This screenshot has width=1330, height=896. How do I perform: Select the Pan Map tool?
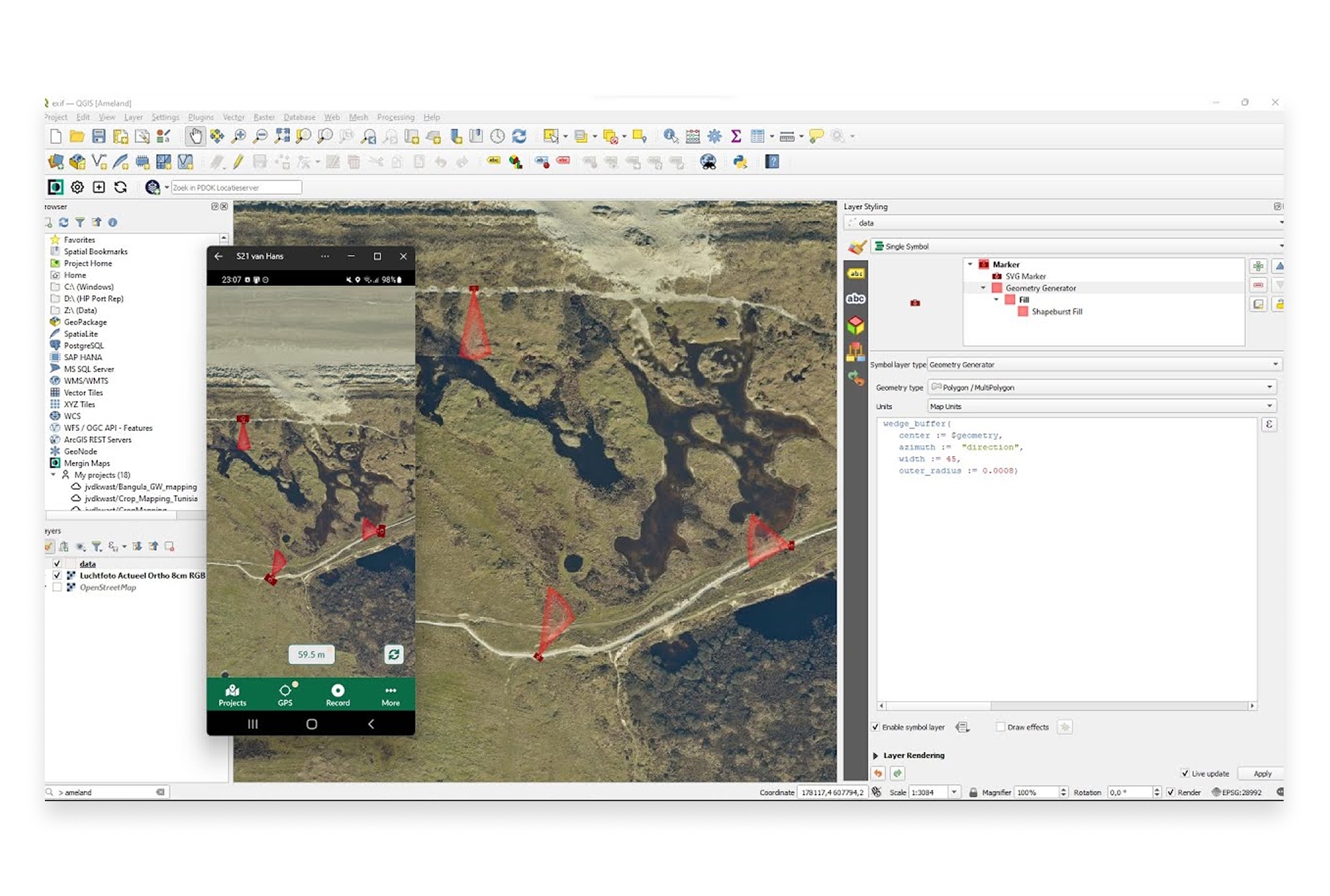(x=196, y=136)
